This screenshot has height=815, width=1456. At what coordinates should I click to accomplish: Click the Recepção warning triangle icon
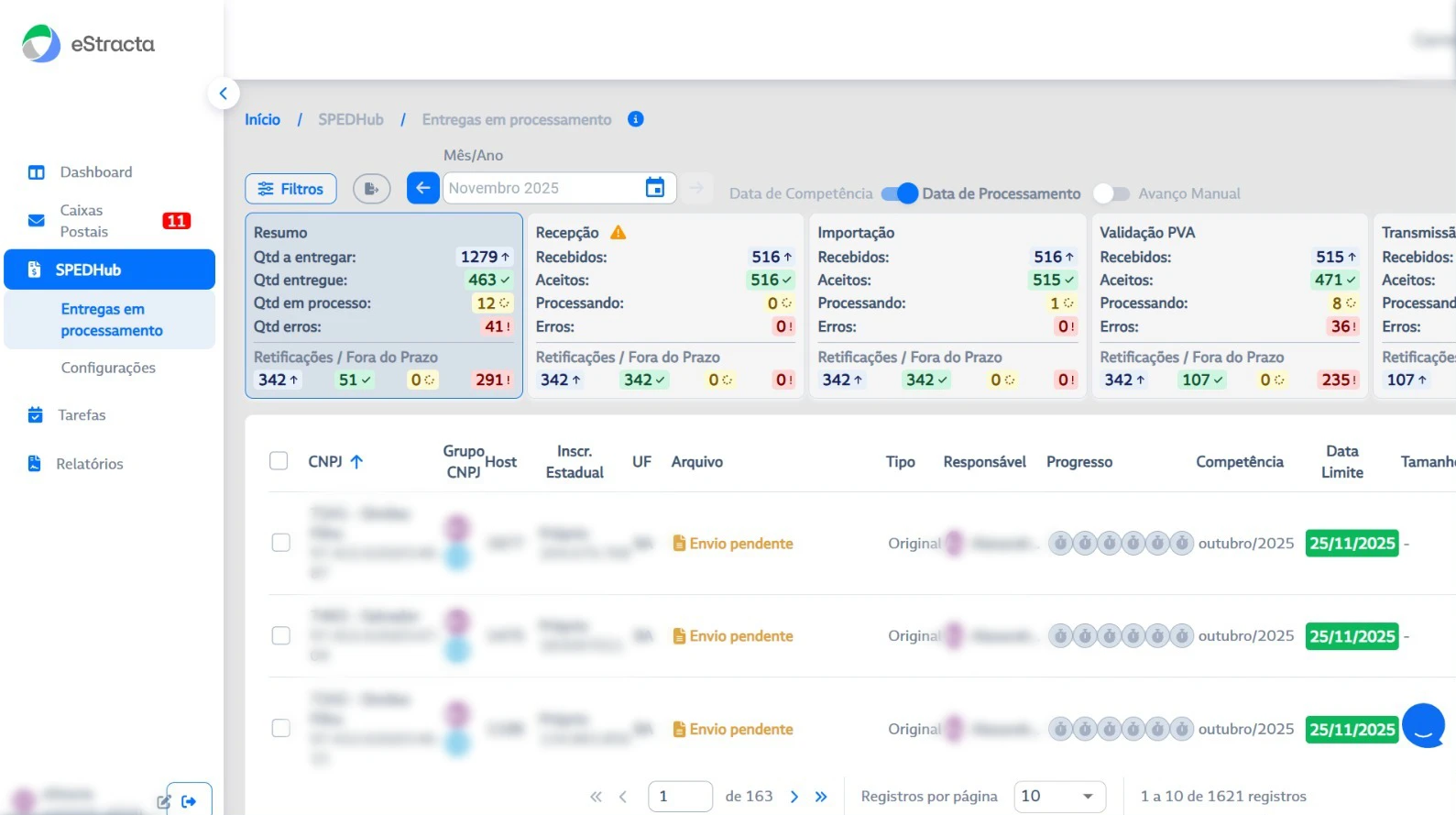[x=619, y=233]
